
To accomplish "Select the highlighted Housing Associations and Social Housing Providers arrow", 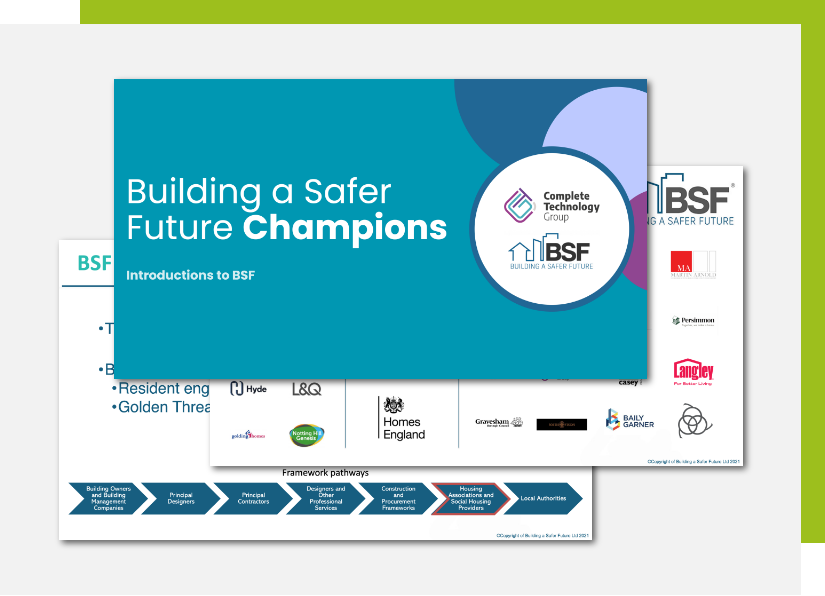I will click(471, 498).
